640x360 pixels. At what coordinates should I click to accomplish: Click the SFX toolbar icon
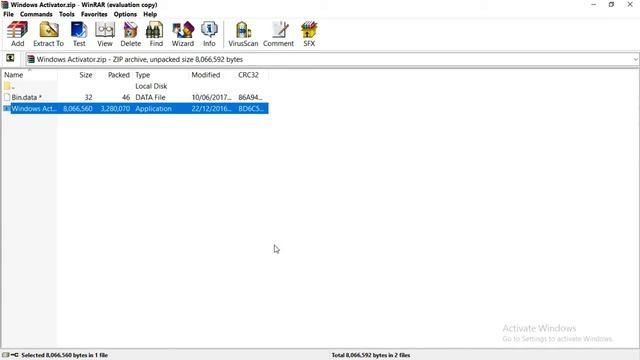pyautogui.click(x=309, y=34)
